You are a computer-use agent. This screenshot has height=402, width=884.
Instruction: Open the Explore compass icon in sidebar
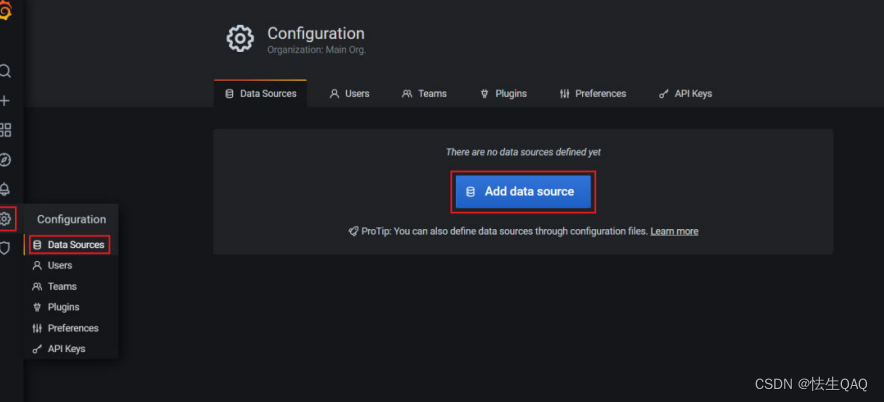(x=5, y=160)
